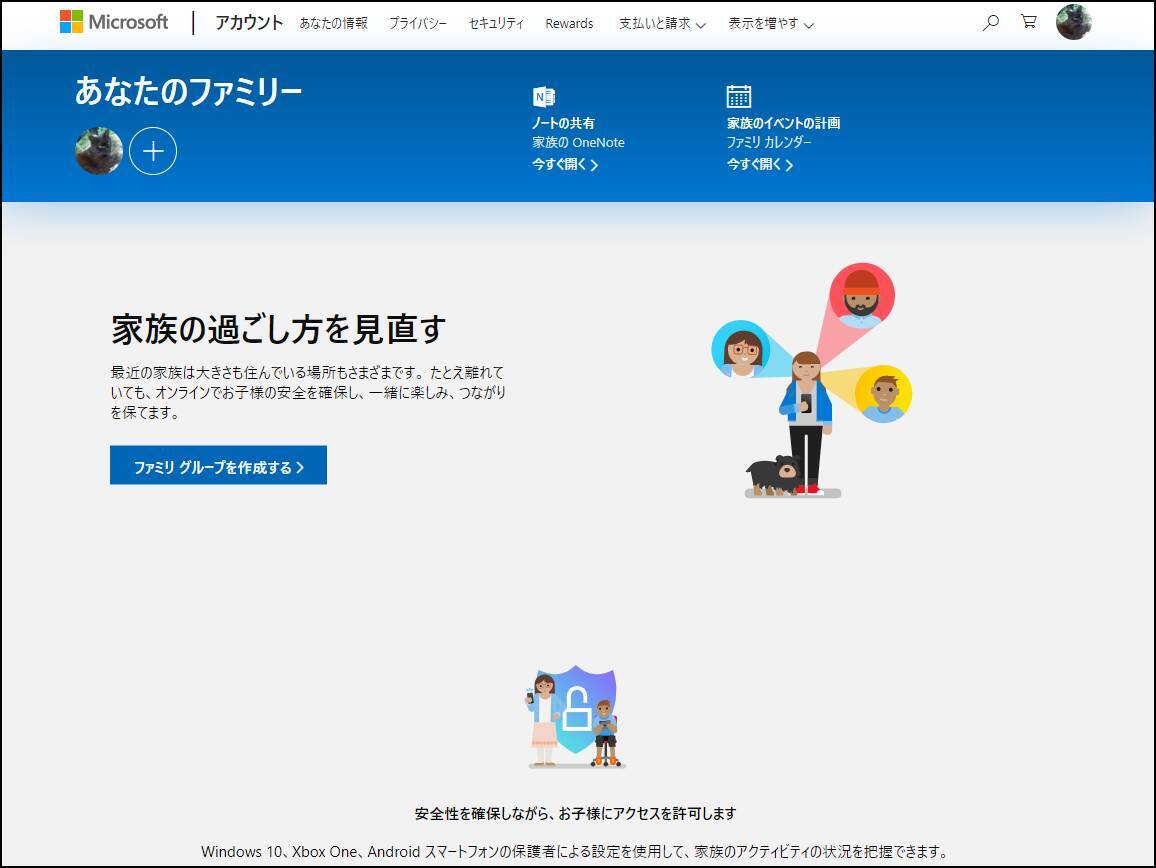The height and width of the screenshot is (868, 1156).
Task: Click the アカウント header link
Action: coord(249,22)
